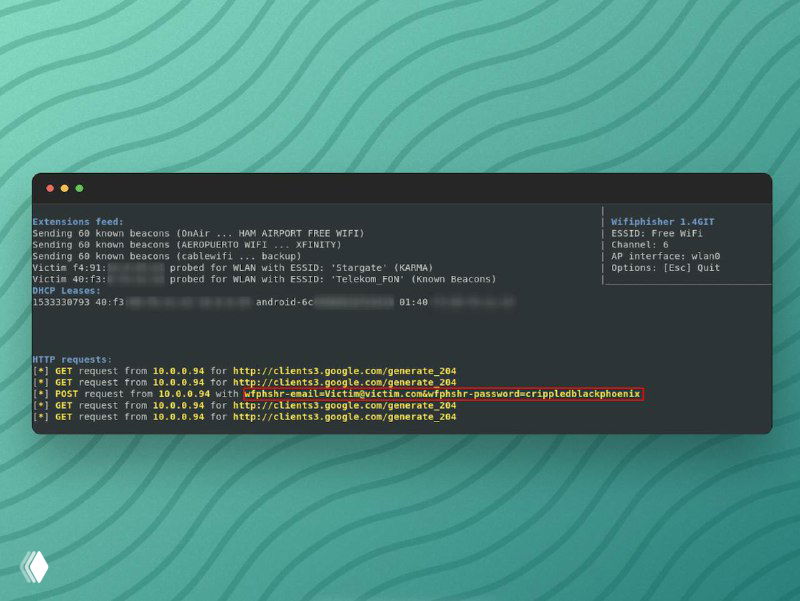This screenshot has width=800, height=601.
Task: Click the DHCP Leases heading
Action: click(65, 290)
